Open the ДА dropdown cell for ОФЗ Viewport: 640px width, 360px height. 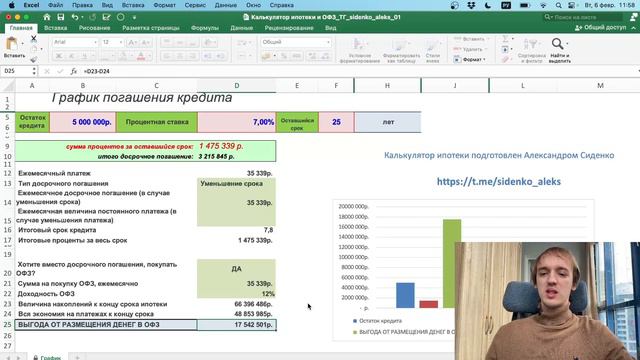pos(236,269)
